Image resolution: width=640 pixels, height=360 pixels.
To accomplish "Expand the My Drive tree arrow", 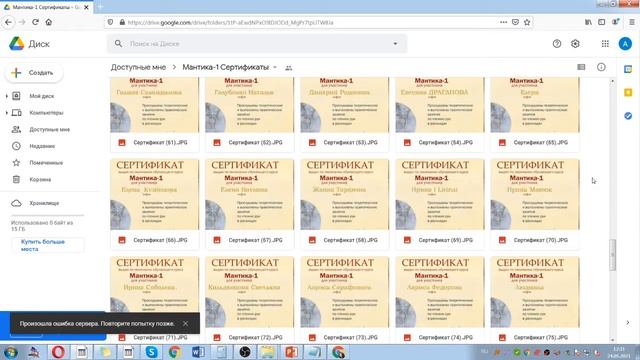I will click(7, 96).
